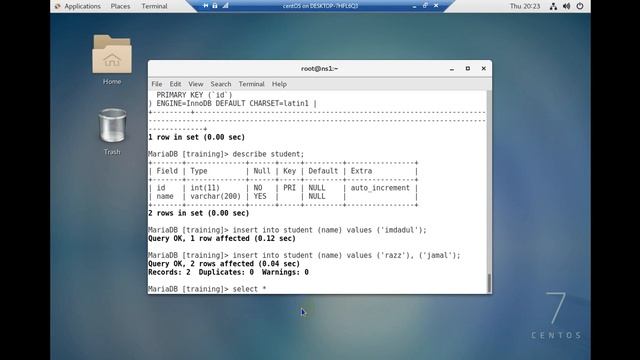Open the File menu in terminal

pyautogui.click(x=157, y=84)
